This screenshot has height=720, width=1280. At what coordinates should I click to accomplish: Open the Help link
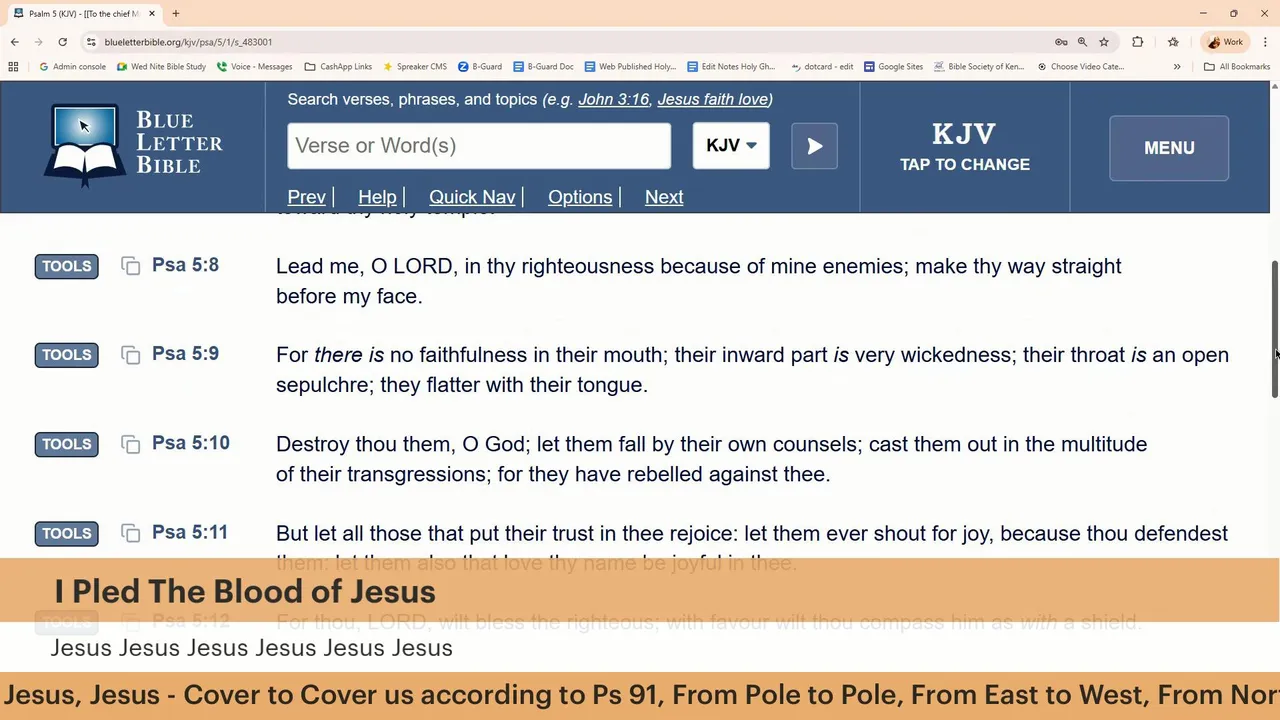coord(377,197)
